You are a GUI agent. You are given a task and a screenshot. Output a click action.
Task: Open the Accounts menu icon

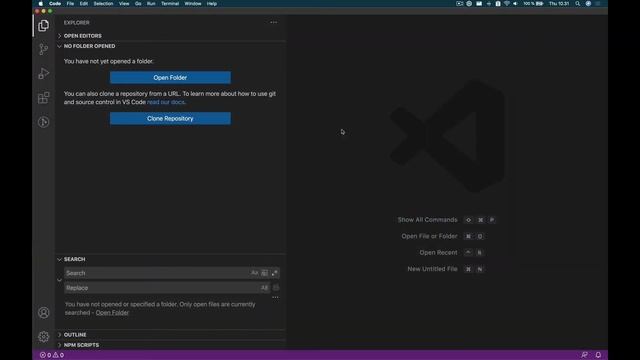pyautogui.click(x=44, y=313)
